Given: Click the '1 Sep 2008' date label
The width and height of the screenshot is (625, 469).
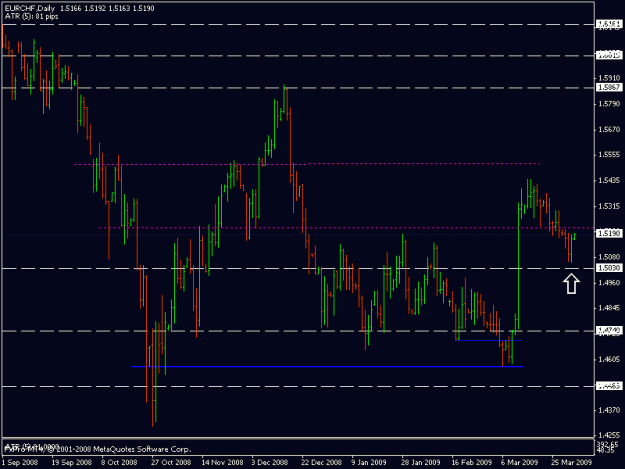Looking at the screenshot, I should pyautogui.click(x=20, y=462).
